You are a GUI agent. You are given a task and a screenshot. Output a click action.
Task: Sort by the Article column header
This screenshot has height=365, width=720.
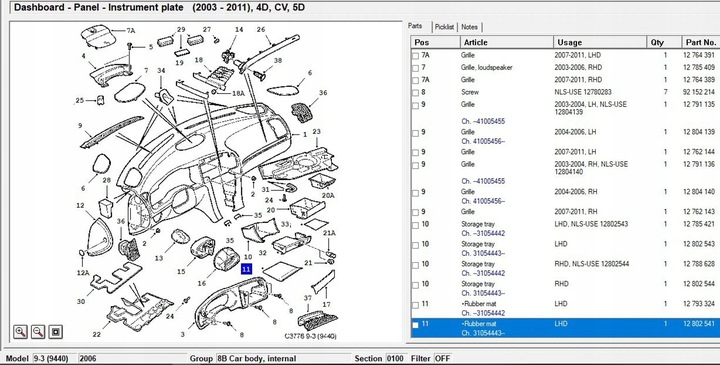506,42
